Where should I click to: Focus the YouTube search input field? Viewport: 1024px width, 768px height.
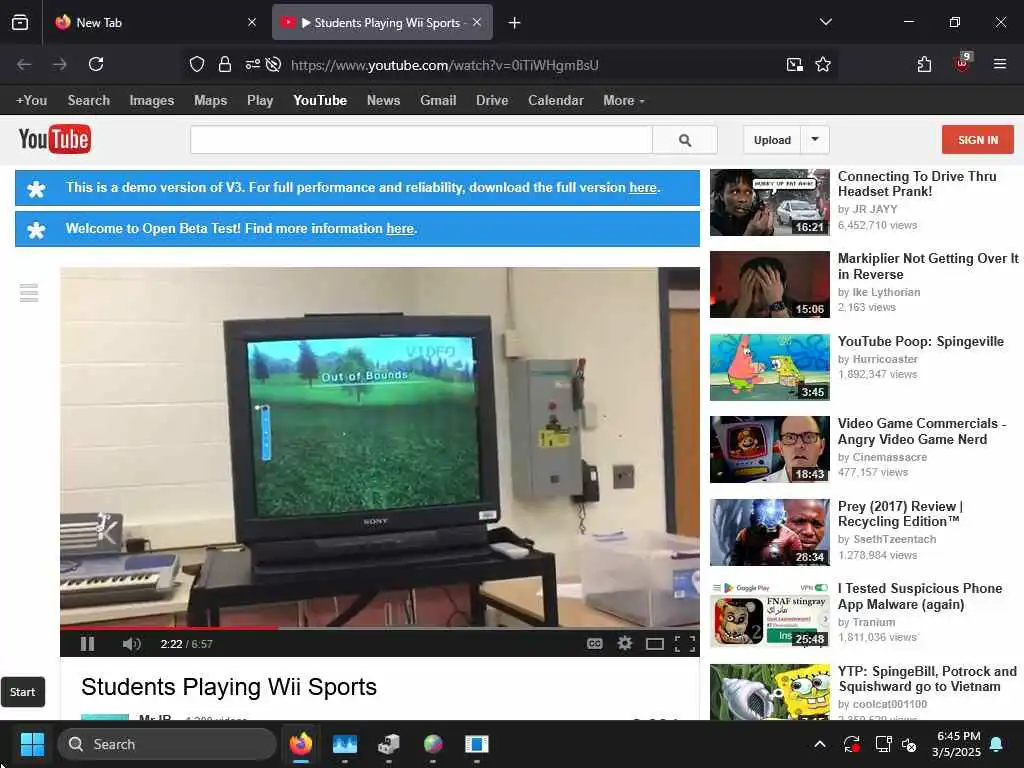coord(421,140)
